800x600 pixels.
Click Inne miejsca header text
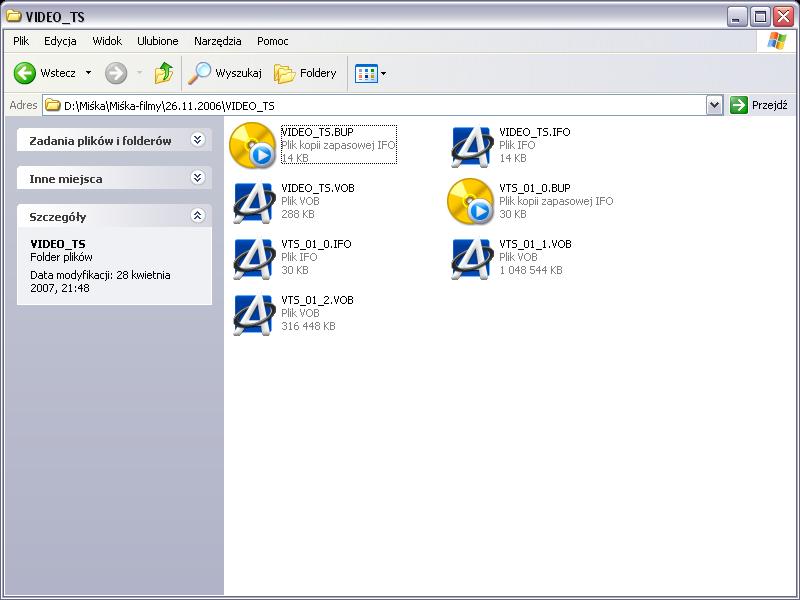(x=66, y=179)
